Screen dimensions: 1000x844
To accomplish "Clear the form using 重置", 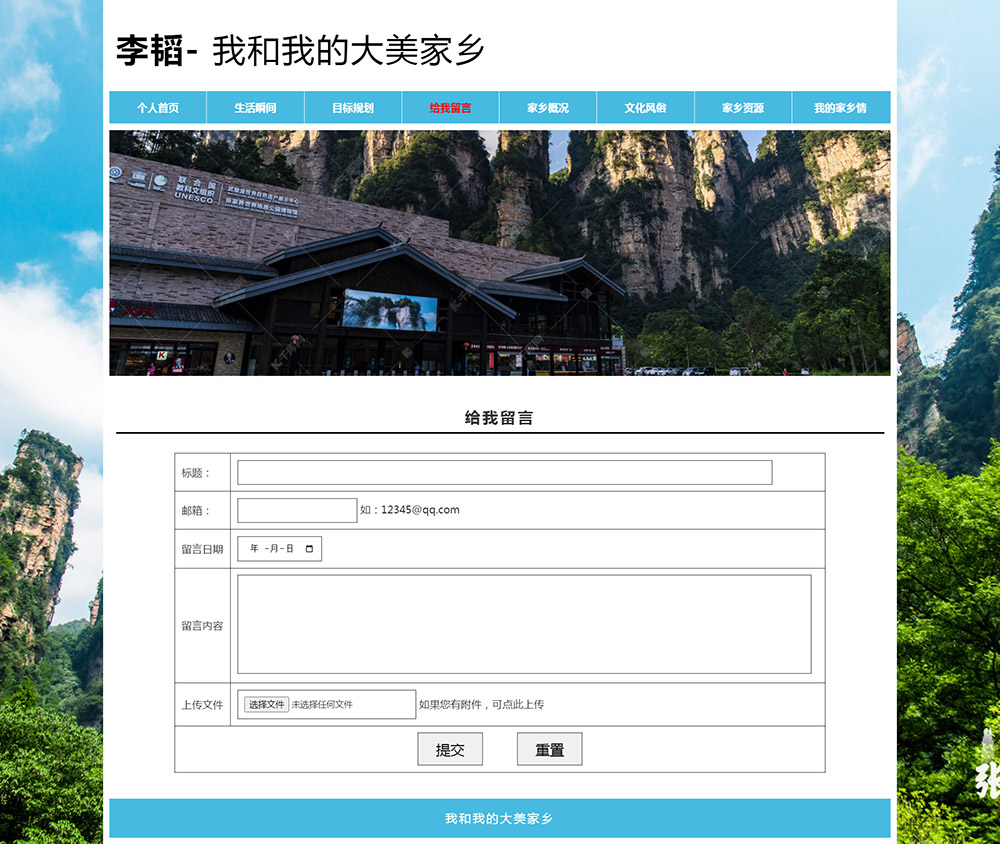I will tap(549, 749).
